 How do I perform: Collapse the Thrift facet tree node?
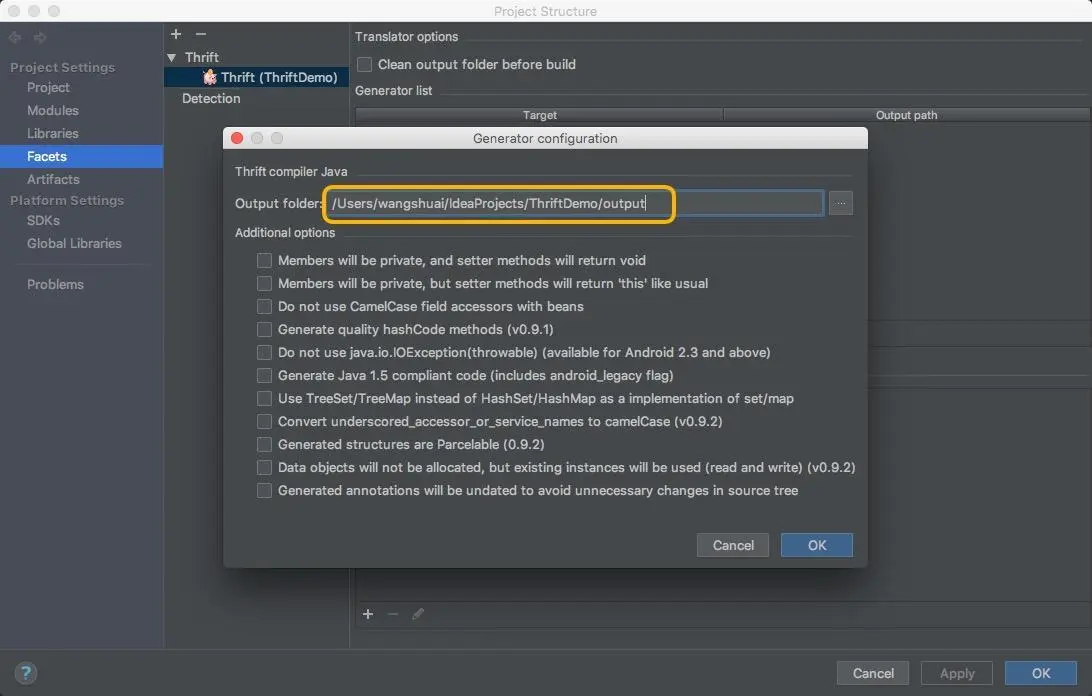coord(171,57)
